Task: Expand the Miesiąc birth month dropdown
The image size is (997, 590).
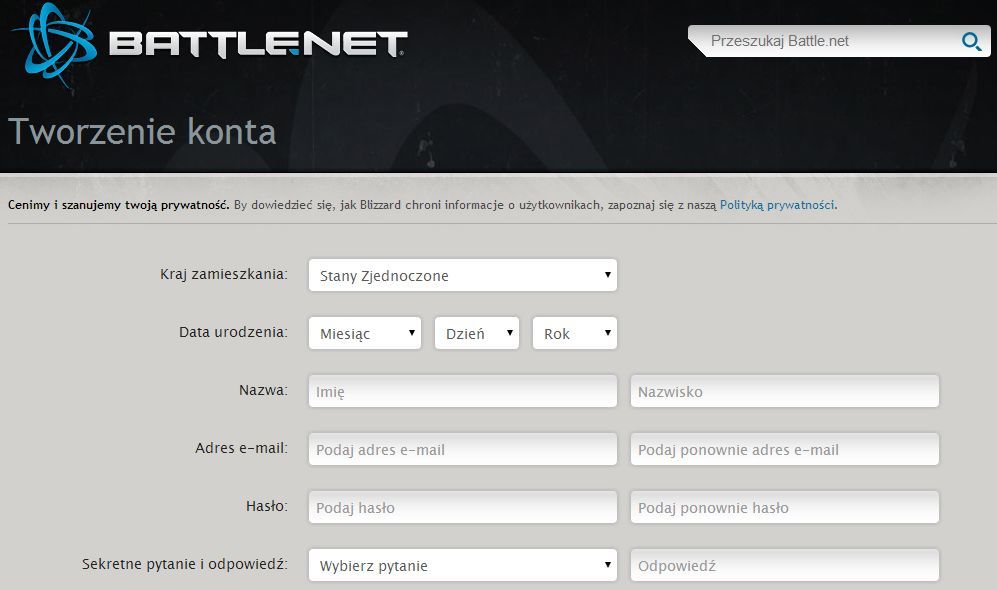Action: (x=365, y=333)
